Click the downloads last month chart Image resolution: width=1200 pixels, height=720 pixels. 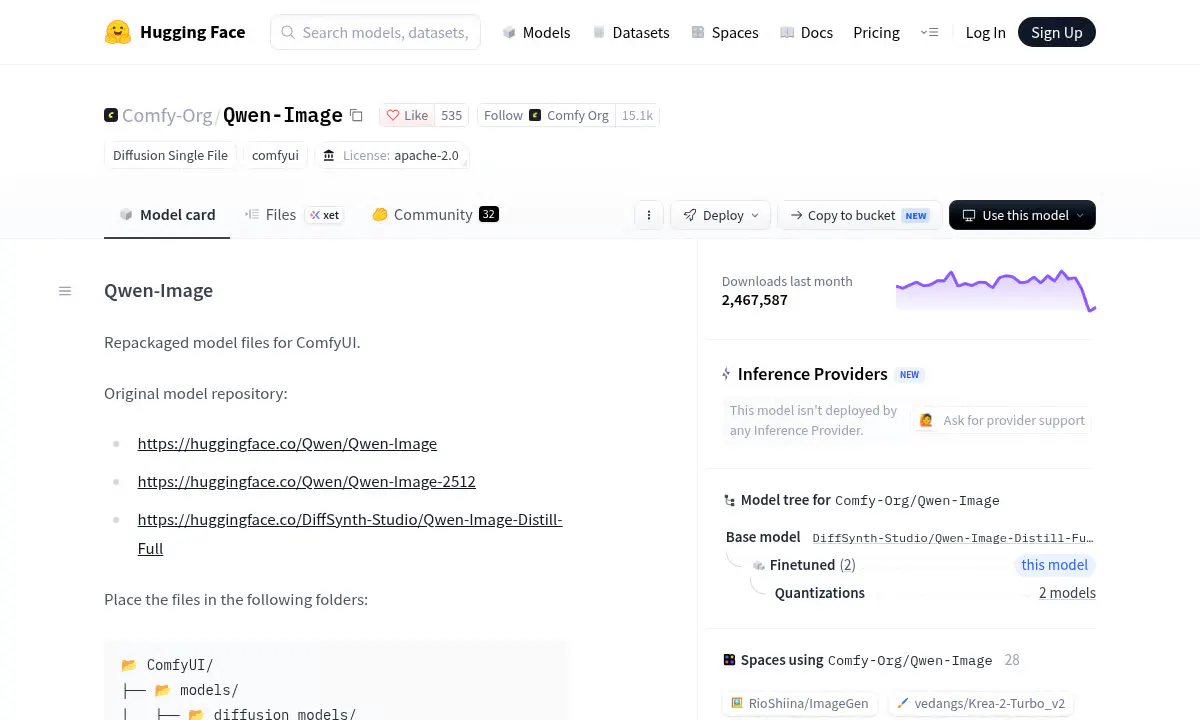996,290
